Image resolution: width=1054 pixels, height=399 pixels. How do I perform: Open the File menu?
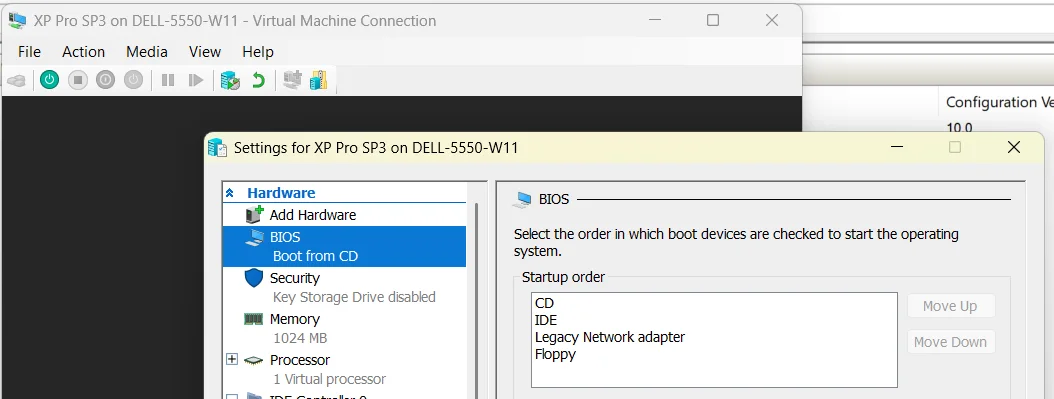(x=30, y=52)
